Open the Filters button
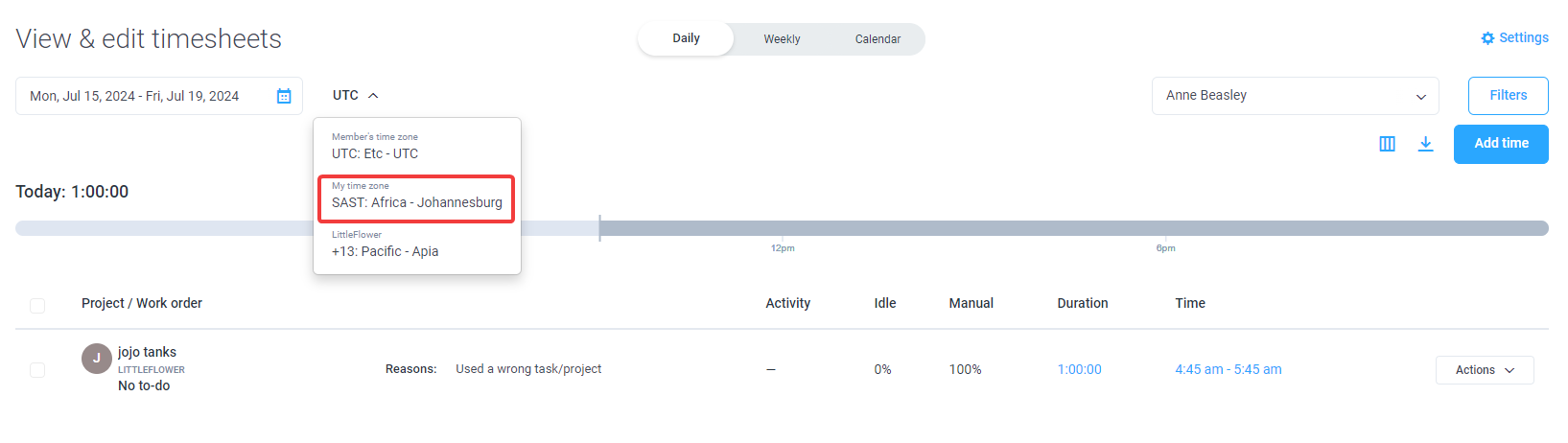Screen dimensions: 1568x443 [1509, 96]
